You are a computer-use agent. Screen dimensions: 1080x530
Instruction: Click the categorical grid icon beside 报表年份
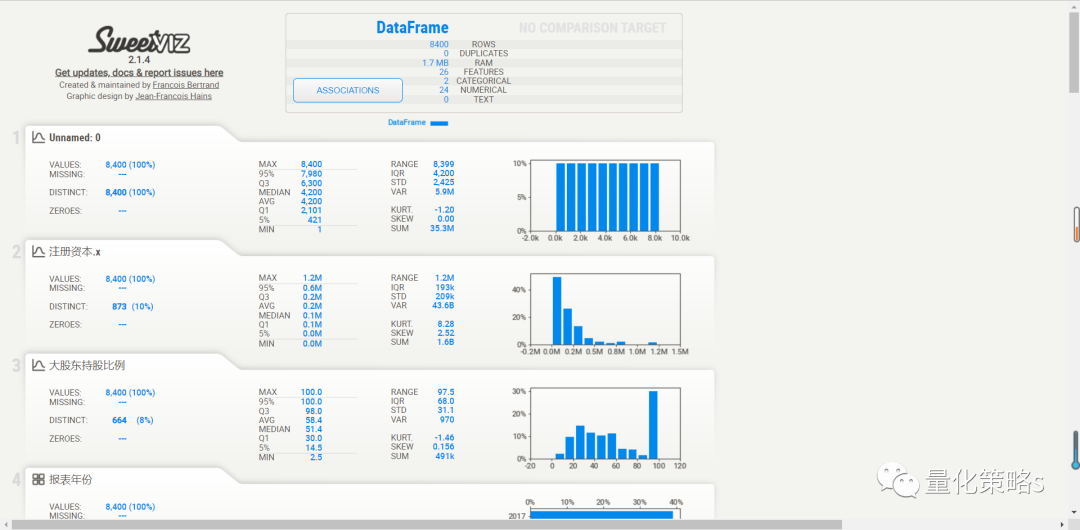[x=39, y=479]
